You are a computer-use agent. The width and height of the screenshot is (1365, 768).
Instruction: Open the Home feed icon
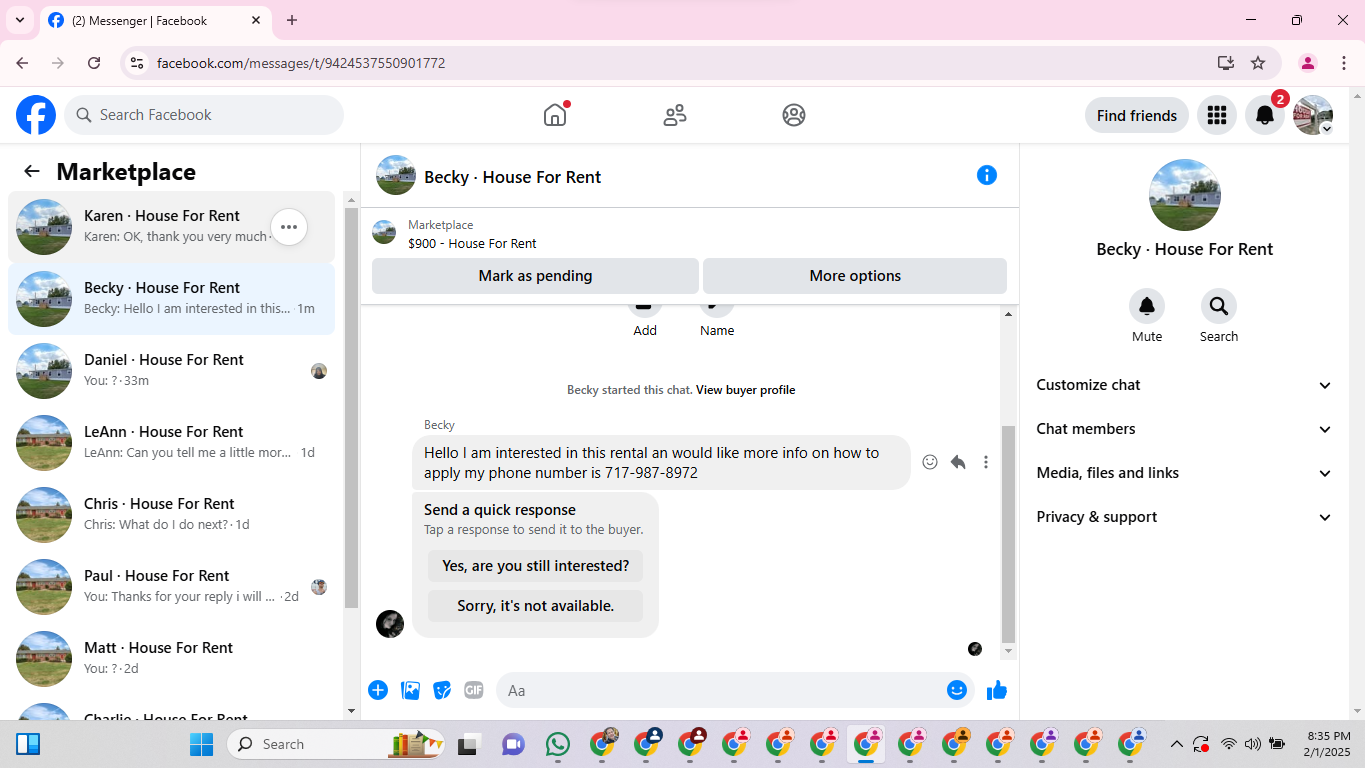tap(555, 115)
